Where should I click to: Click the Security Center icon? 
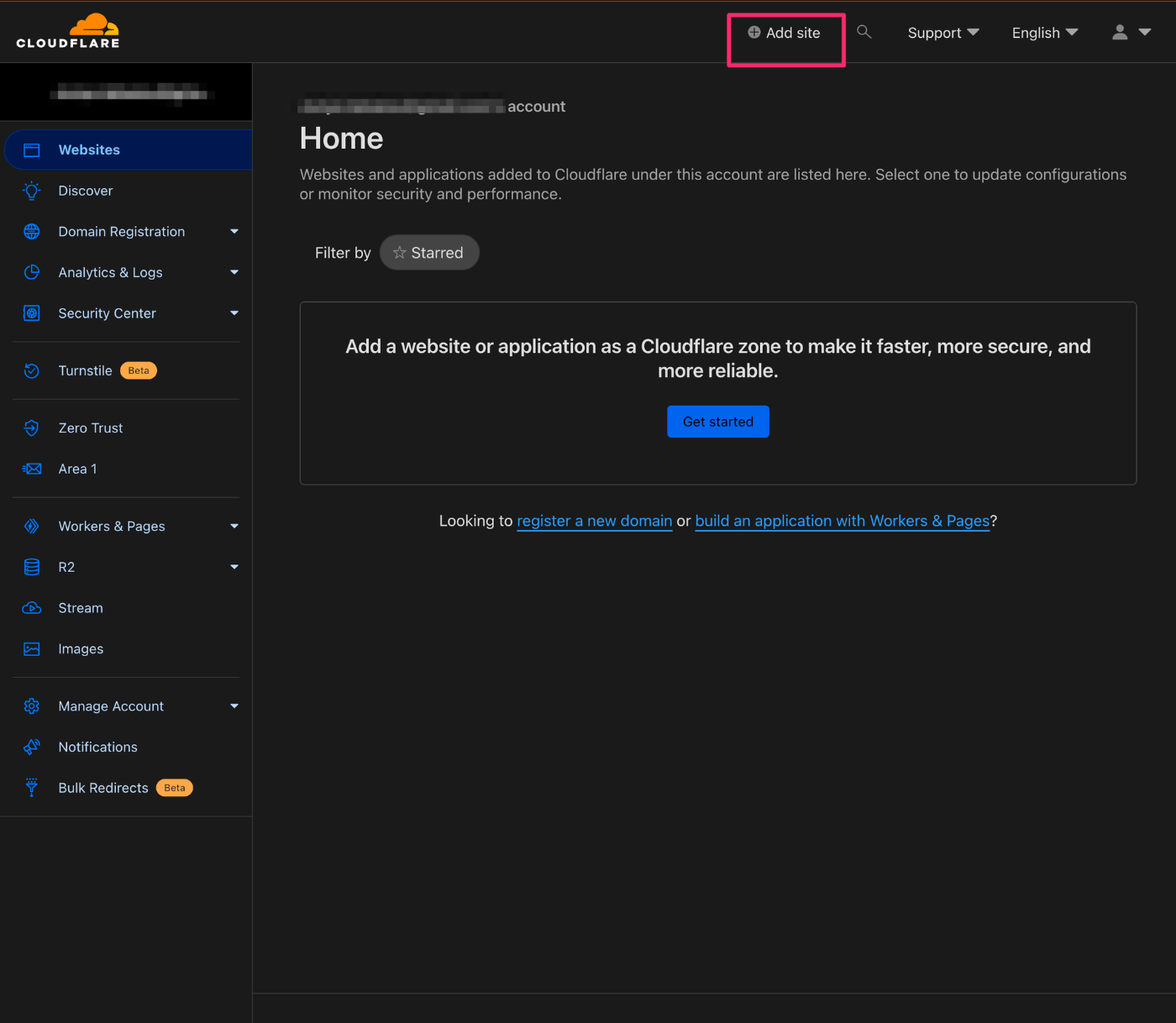click(32, 313)
